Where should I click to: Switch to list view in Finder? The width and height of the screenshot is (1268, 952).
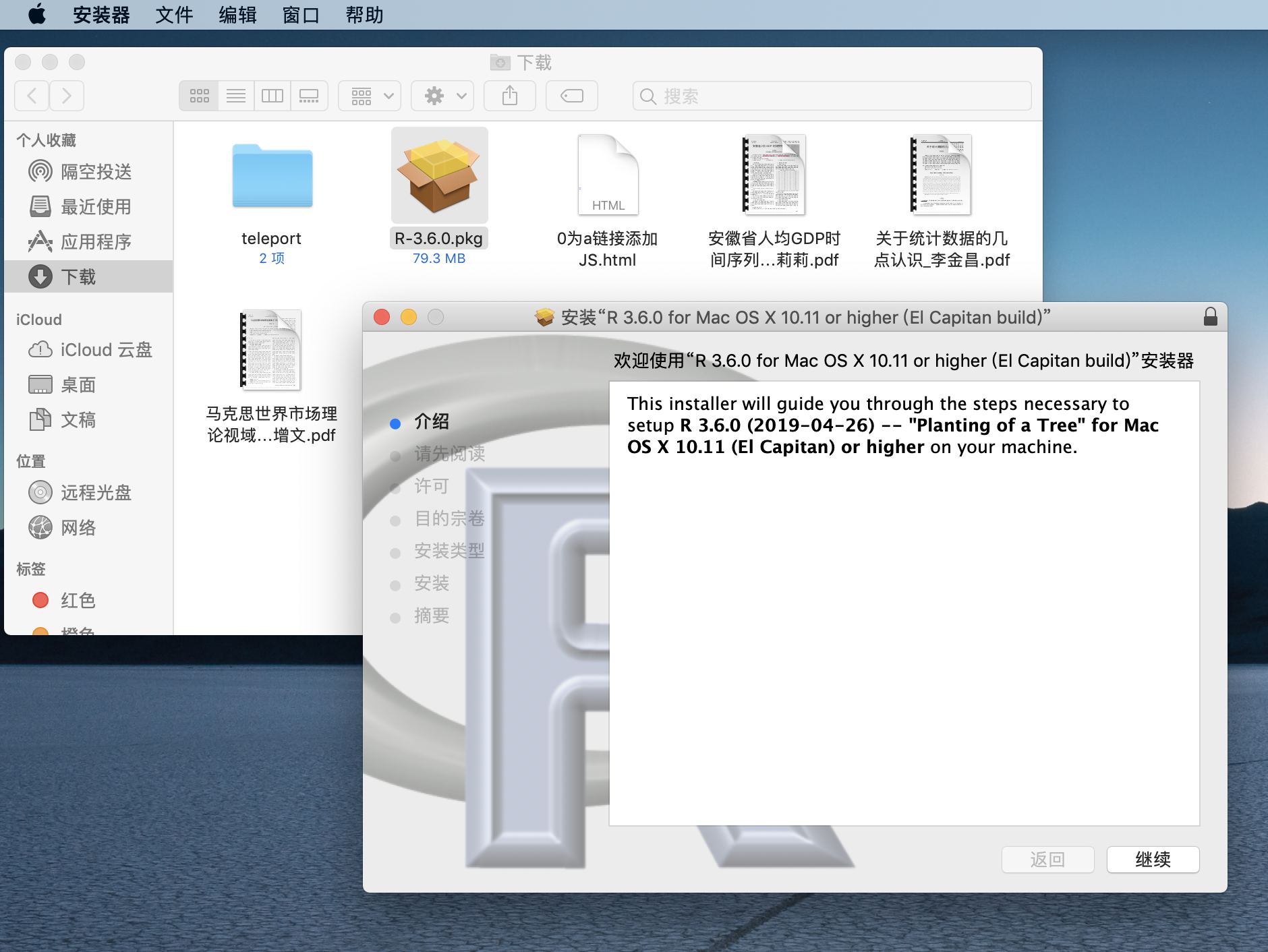(x=236, y=96)
